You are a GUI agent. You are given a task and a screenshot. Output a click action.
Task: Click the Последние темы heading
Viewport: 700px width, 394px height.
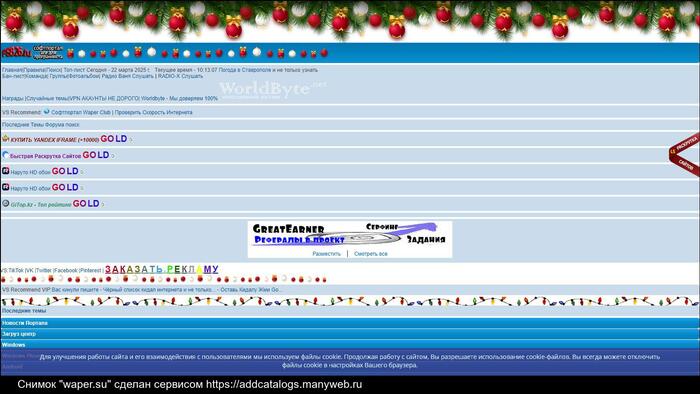click(x=24, y=311)
